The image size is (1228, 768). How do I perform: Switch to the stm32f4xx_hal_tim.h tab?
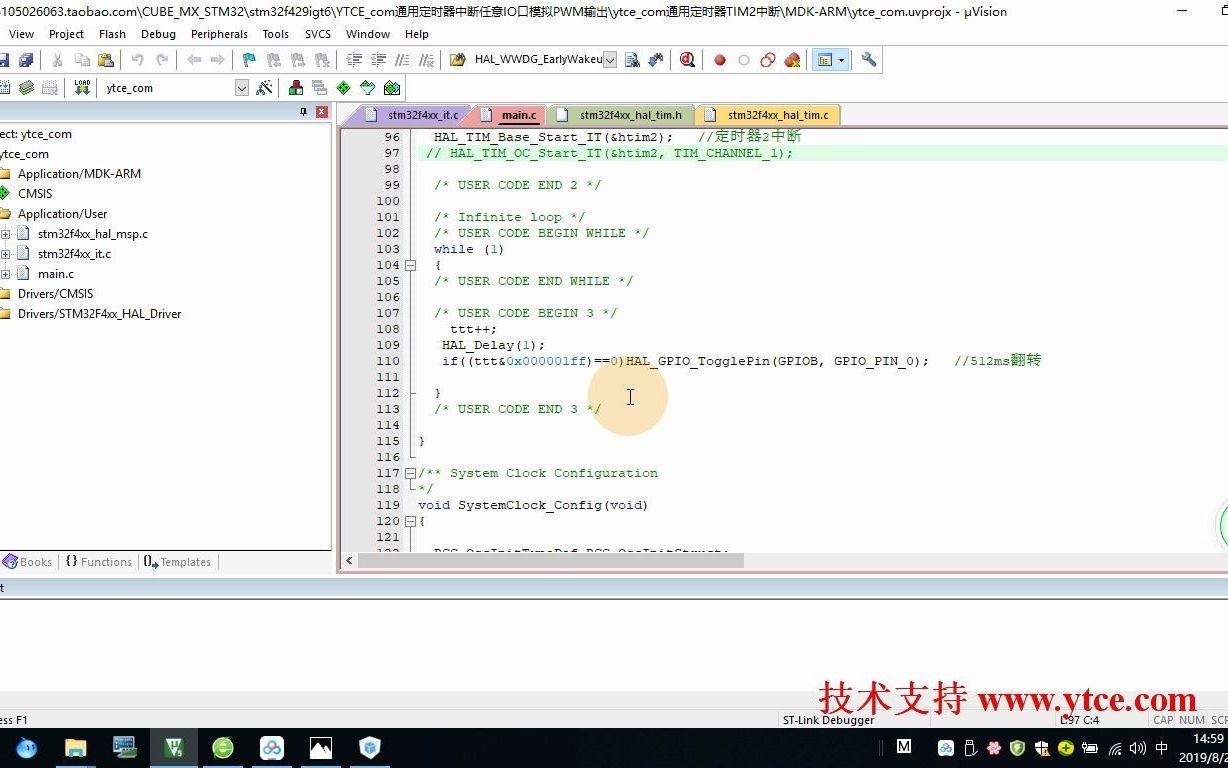pos(630,114)
